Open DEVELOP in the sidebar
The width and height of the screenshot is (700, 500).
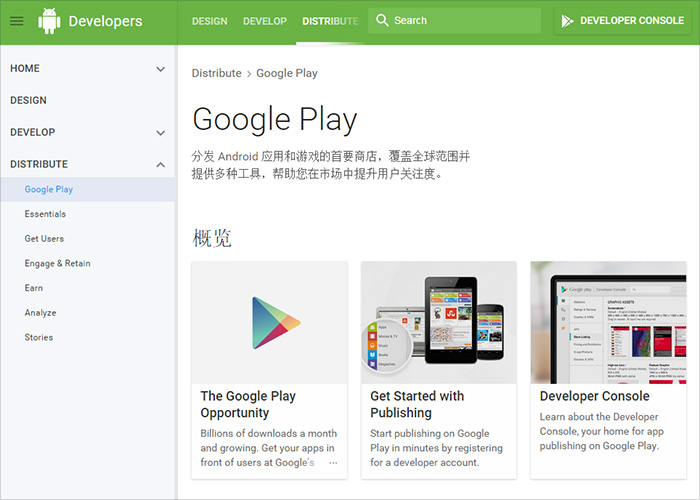[33, 132]
